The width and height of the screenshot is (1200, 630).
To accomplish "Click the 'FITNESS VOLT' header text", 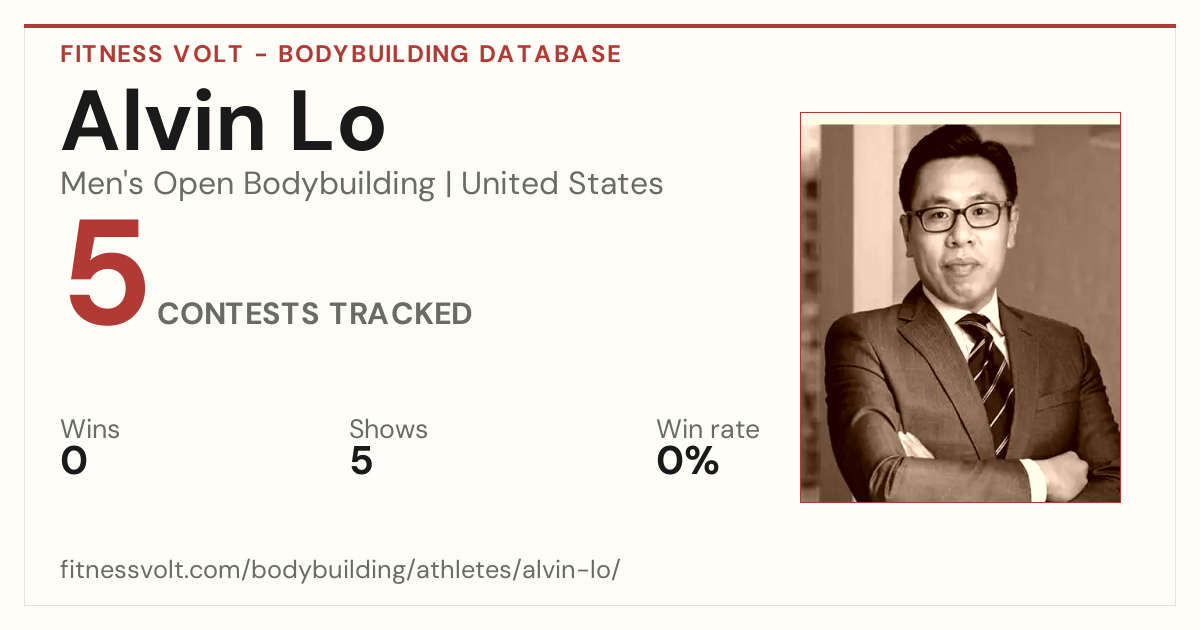I will click(x=150, y=54).
